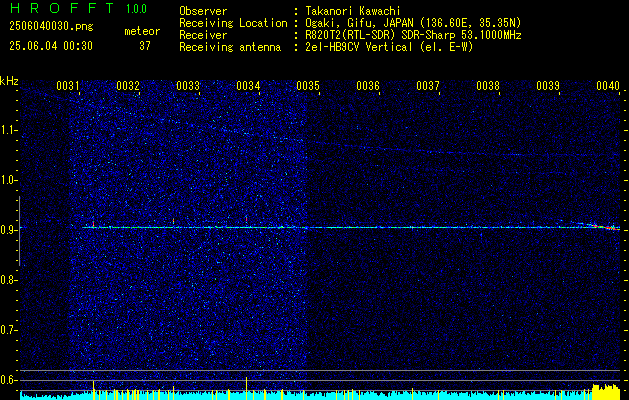This screenshot has height=400, width=629.
Task: Click the meteor count 37
Action: (145, 46)
